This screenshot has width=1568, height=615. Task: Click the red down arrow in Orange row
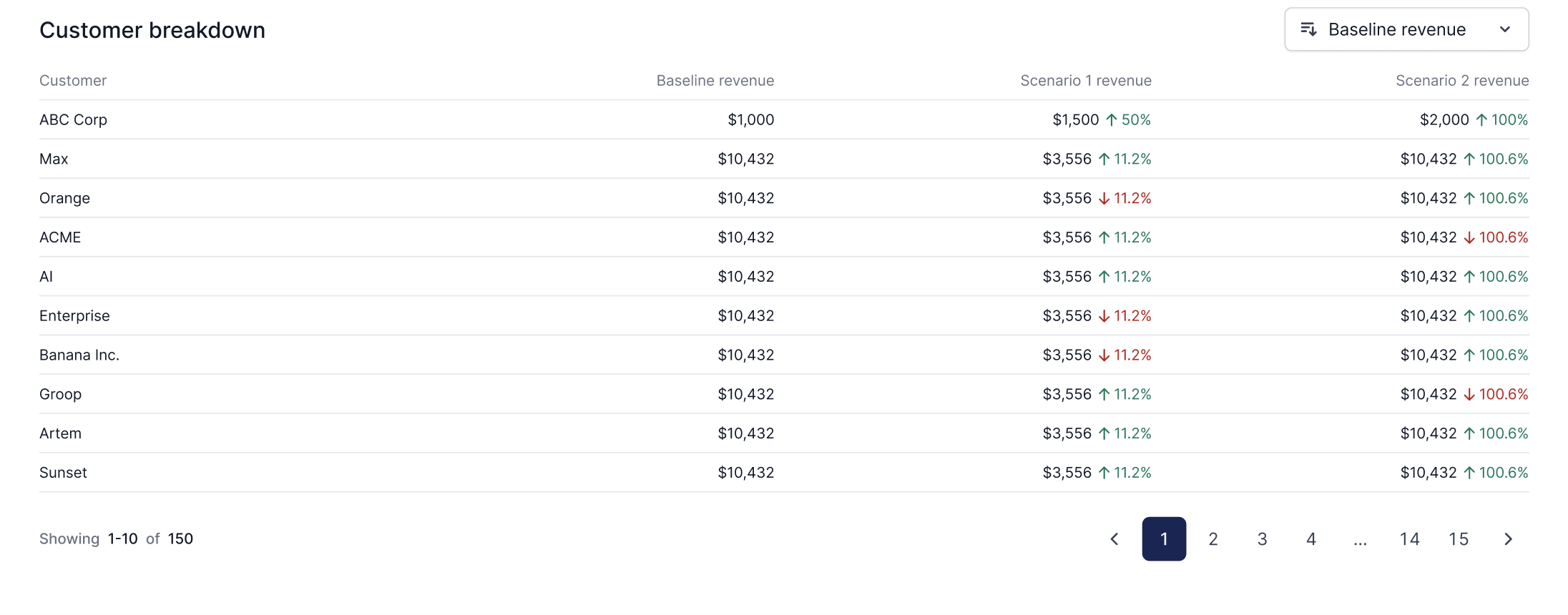coord(1104,199)
